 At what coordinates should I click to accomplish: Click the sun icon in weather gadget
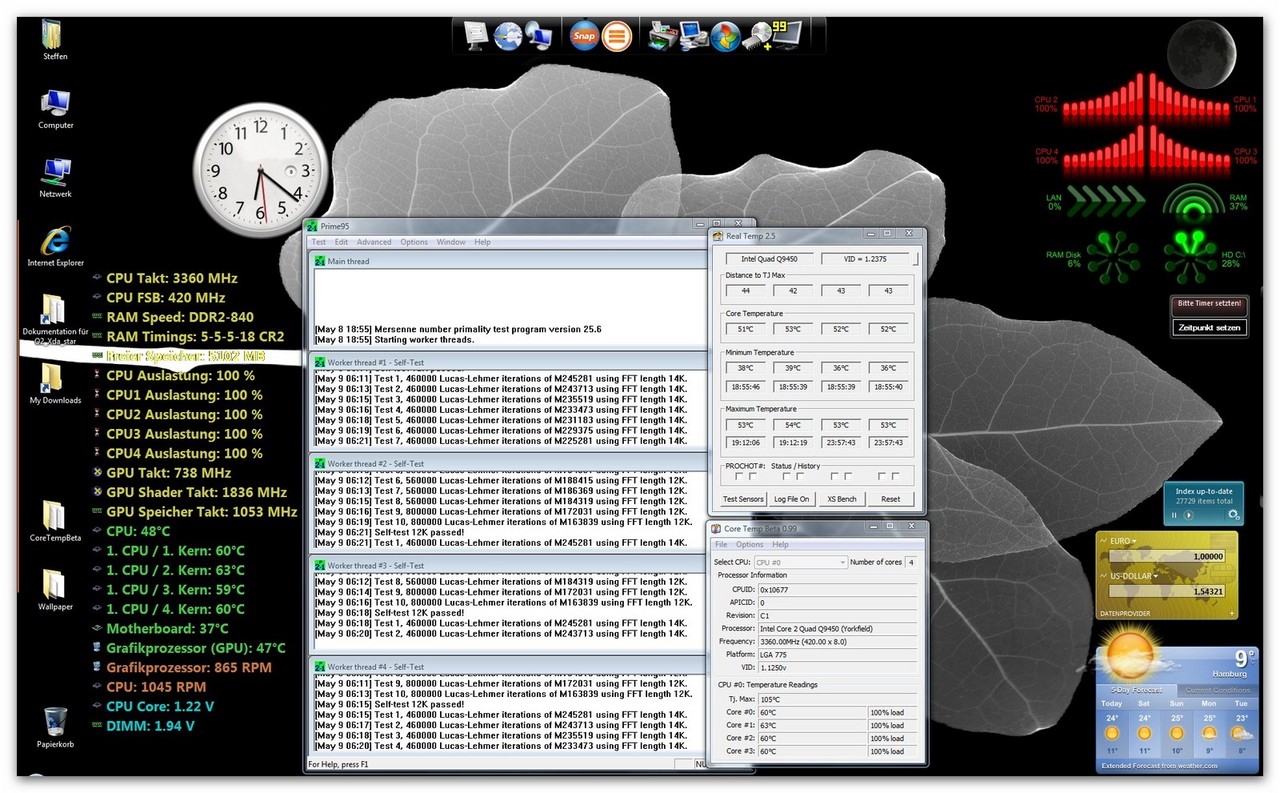(x=1132, y=654)
